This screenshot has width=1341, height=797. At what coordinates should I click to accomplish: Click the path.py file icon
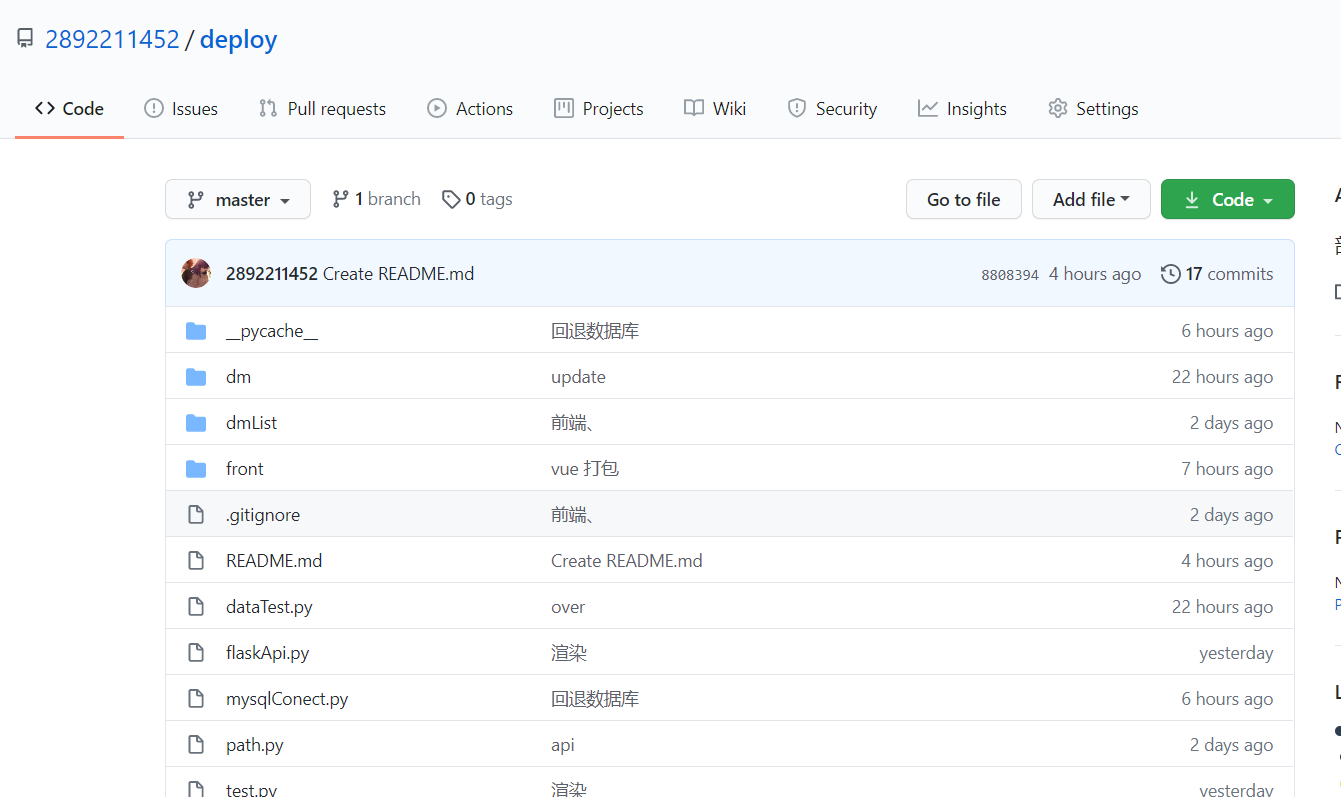click(x=196, y=745)
